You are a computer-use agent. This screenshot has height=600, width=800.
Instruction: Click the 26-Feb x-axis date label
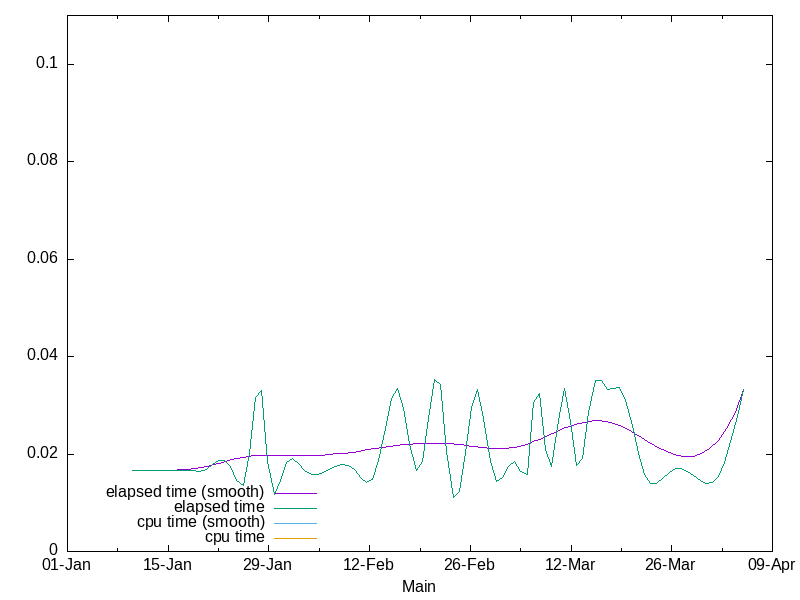click(x=469, y=566)
